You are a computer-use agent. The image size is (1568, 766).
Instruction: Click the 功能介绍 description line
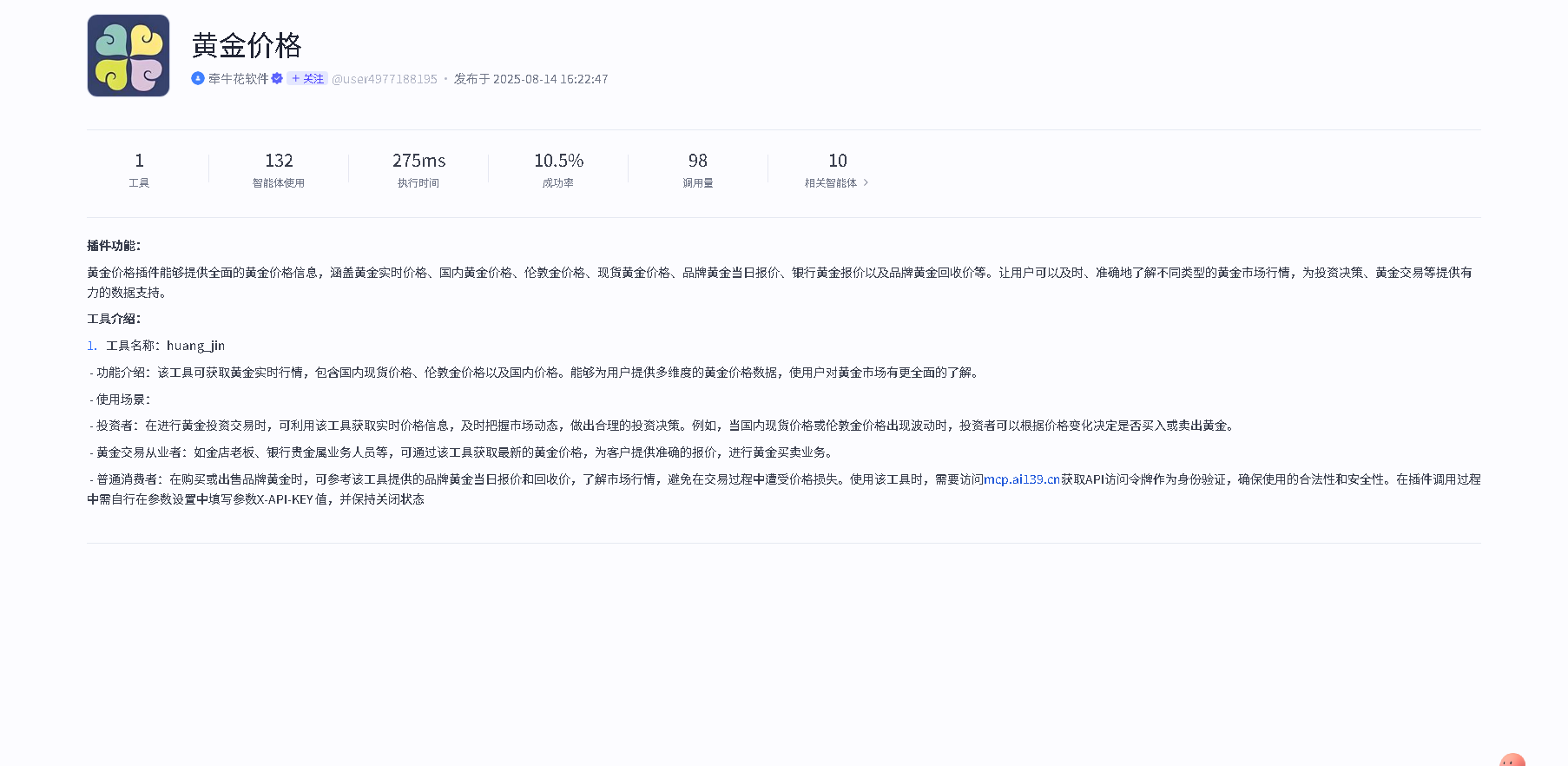point(536,373)
